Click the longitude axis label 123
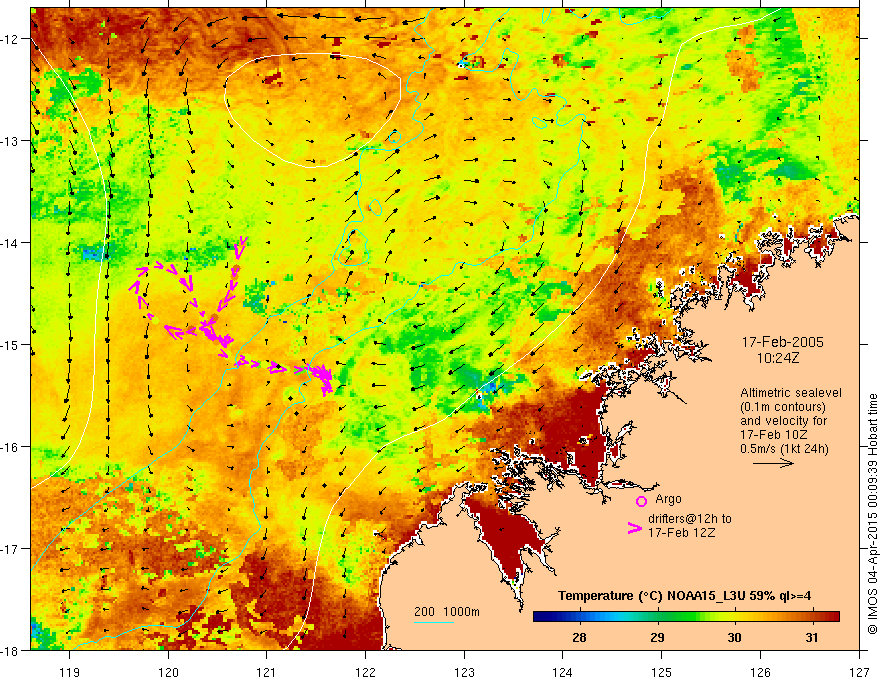This screenshot has width=880, height=680. 464,672
